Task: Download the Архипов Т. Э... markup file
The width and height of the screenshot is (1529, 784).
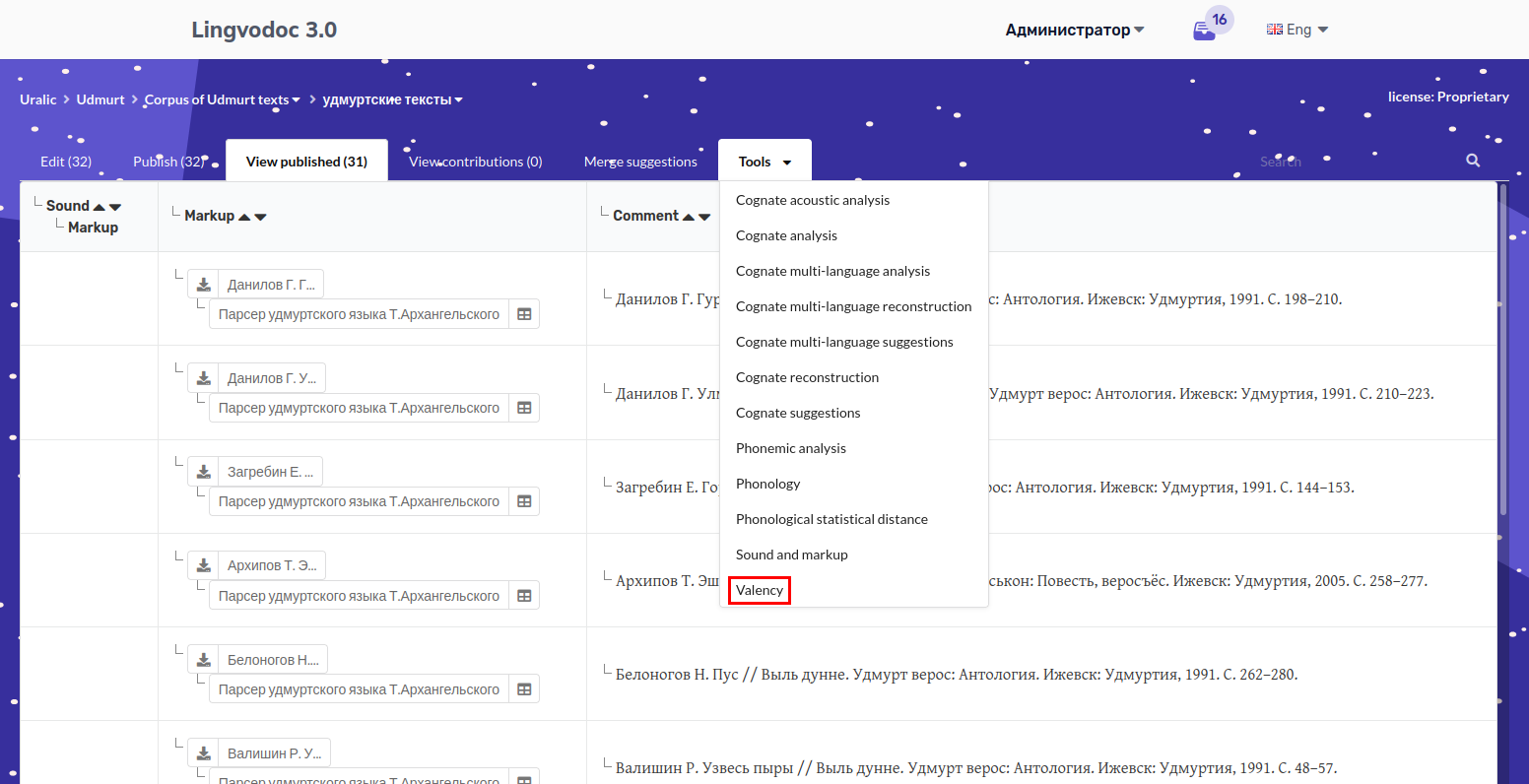Action: coord(203,565)
